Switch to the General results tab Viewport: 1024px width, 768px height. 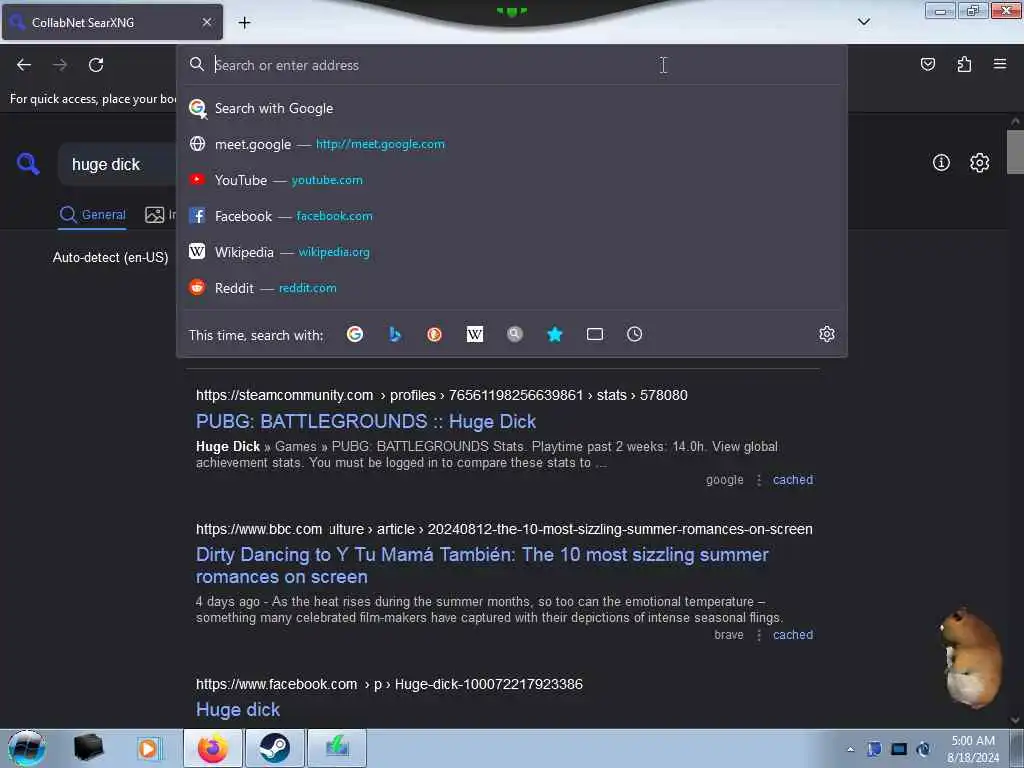tap(92, 215)
